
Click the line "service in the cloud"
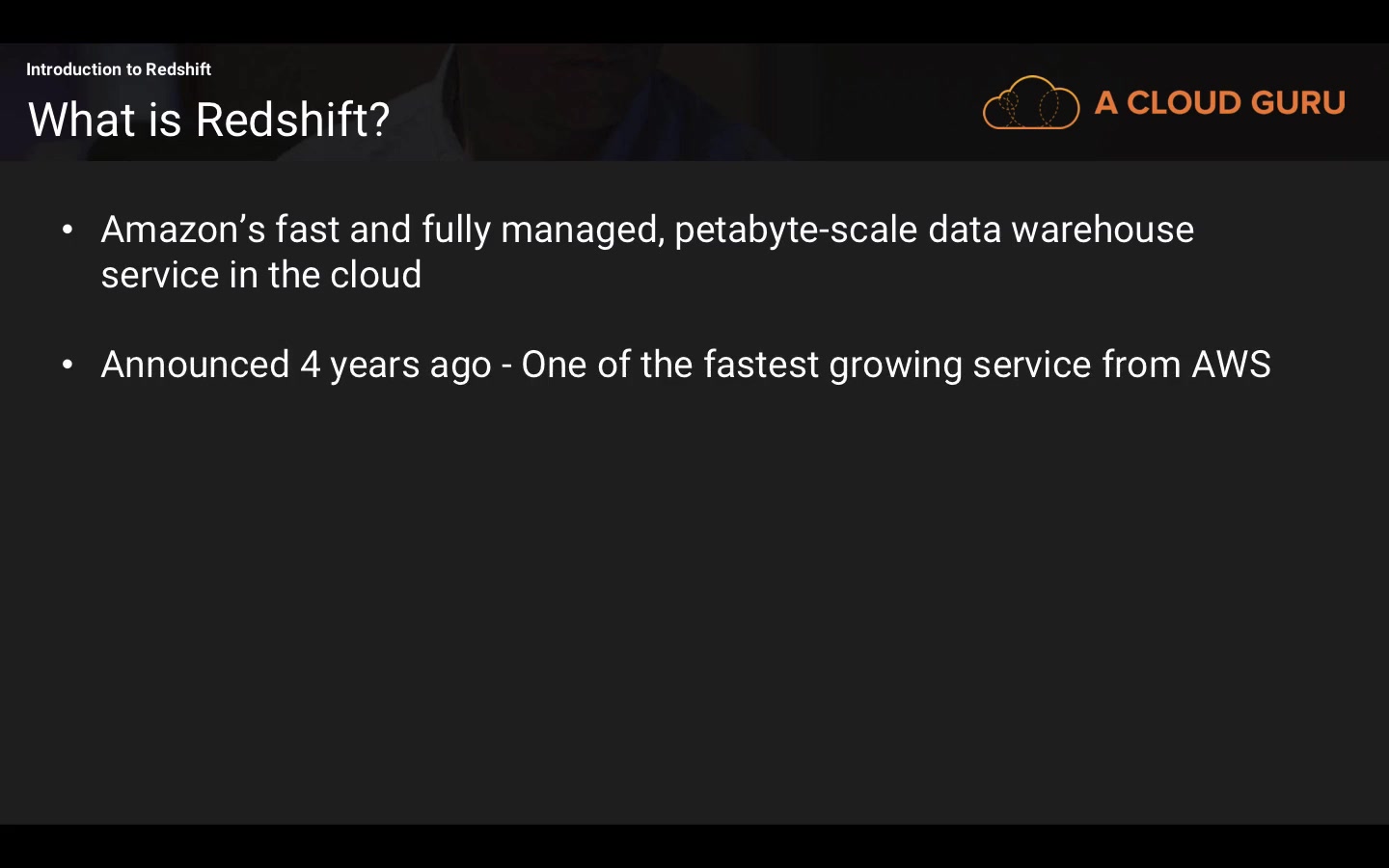pyautogui.click(x=261, y=275)
